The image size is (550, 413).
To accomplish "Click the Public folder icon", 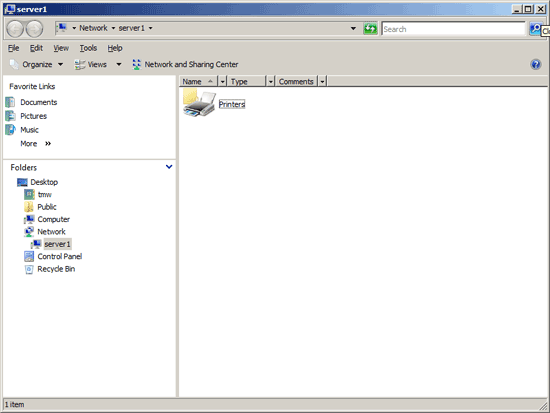I will 29,207.
